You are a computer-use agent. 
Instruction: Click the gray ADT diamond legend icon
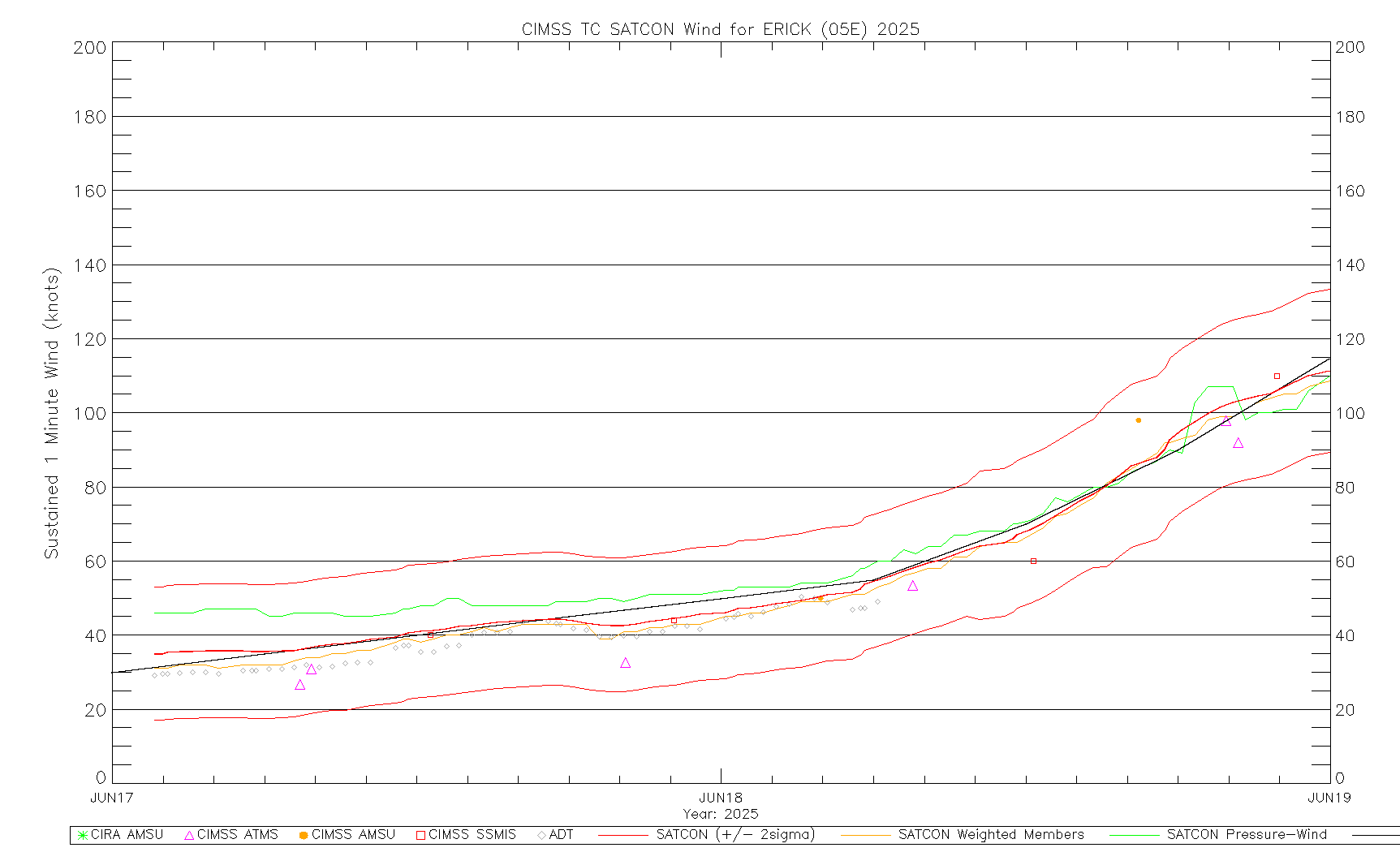coord(541,835)
